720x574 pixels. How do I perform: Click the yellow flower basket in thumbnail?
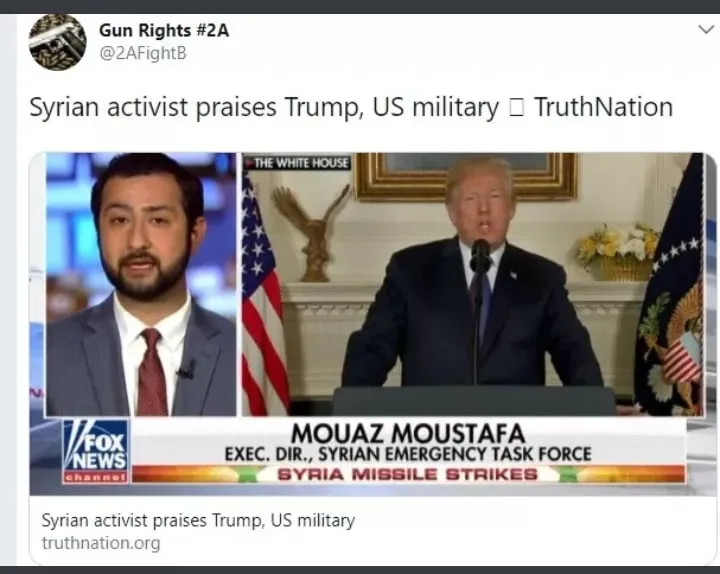[618, 253]
